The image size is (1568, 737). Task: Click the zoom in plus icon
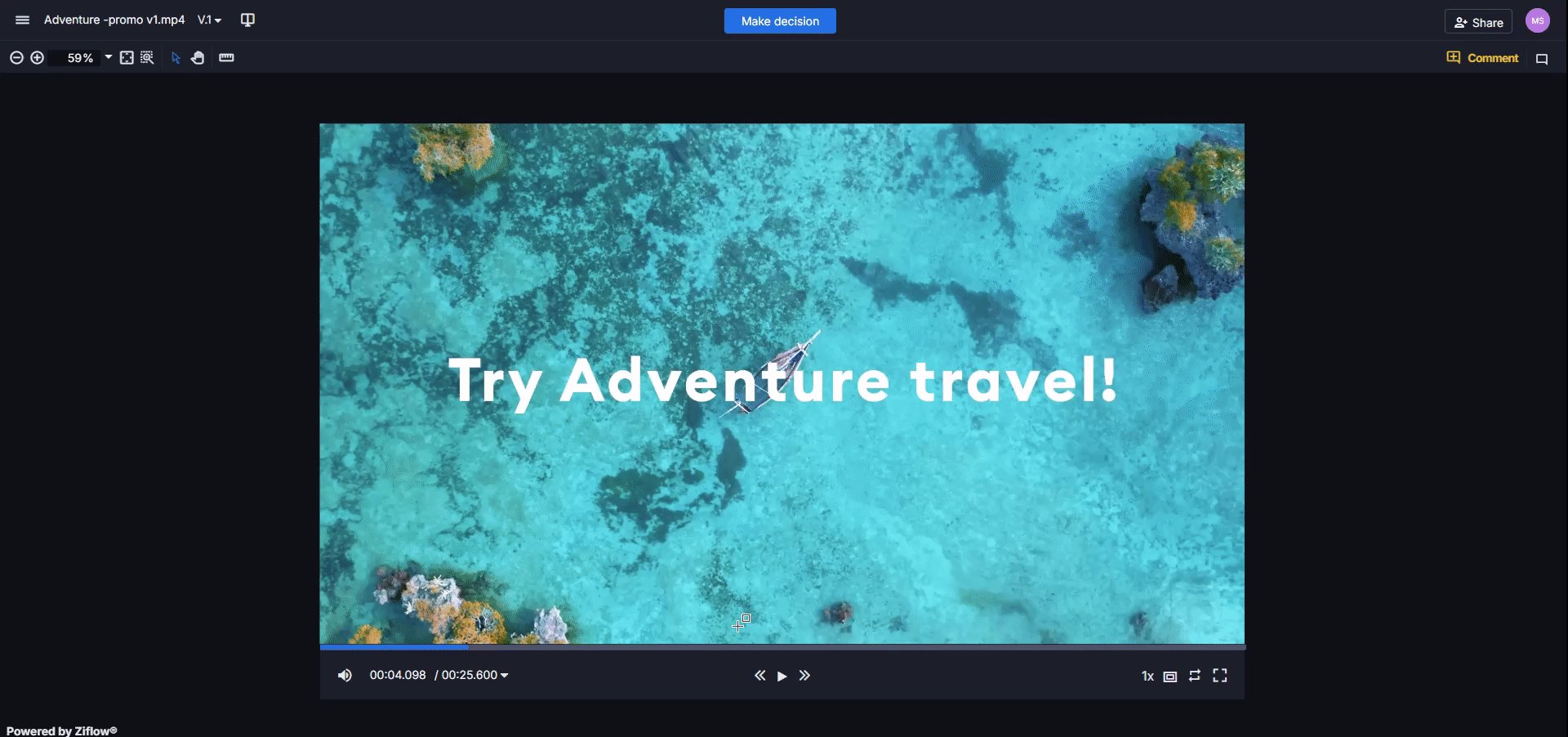[x=38, y=58]
